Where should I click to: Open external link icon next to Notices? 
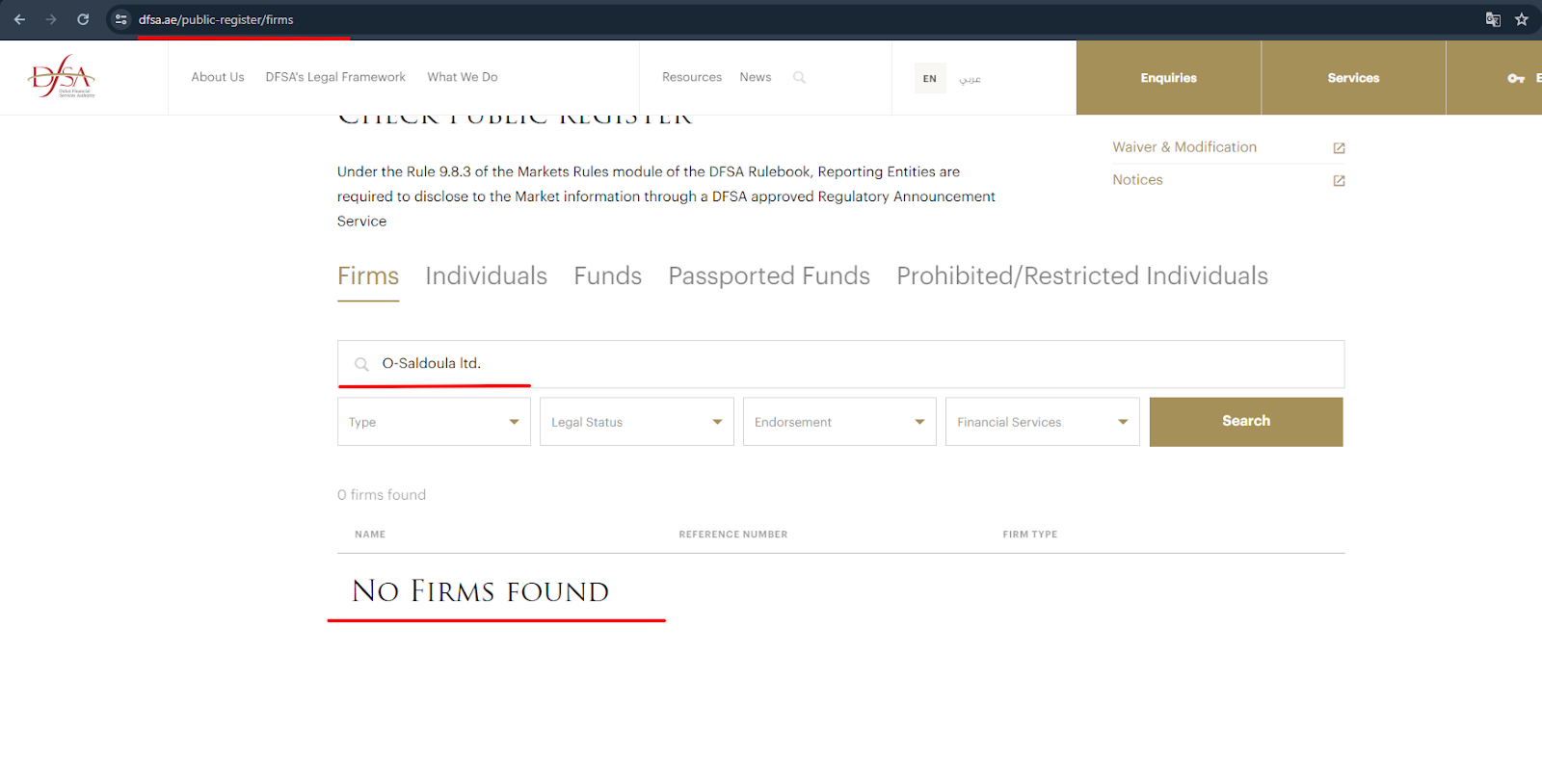1339,180
